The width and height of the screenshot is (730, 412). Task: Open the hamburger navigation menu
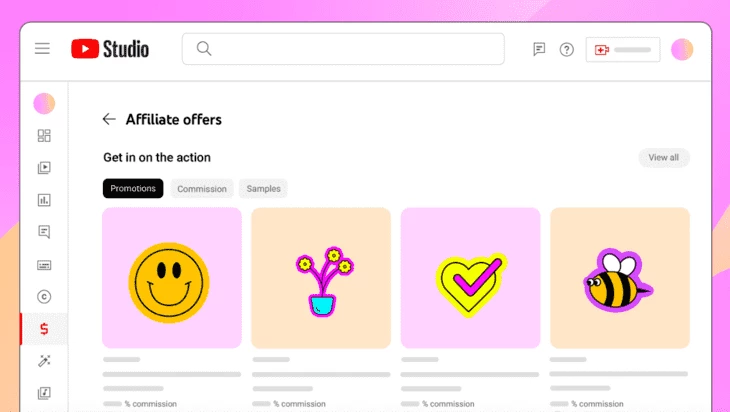point(42,48)
